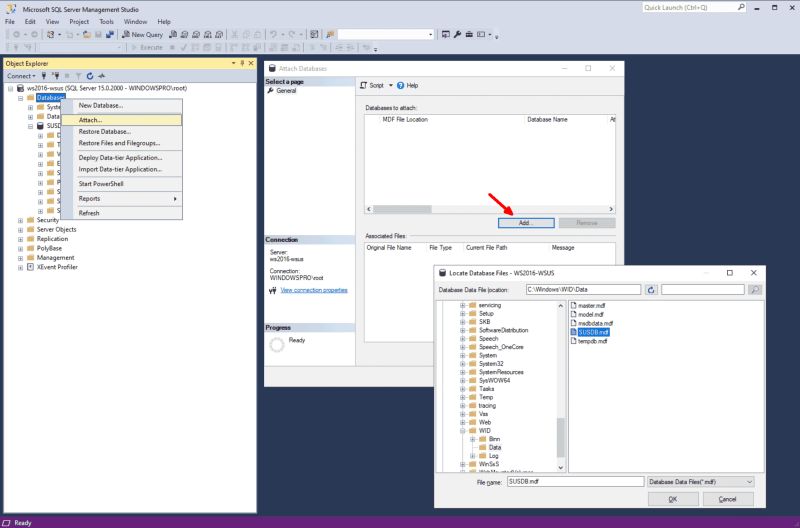Choose Import Data-tier Application menu entry
Viewport: 800px width, 528px height.
121,169
